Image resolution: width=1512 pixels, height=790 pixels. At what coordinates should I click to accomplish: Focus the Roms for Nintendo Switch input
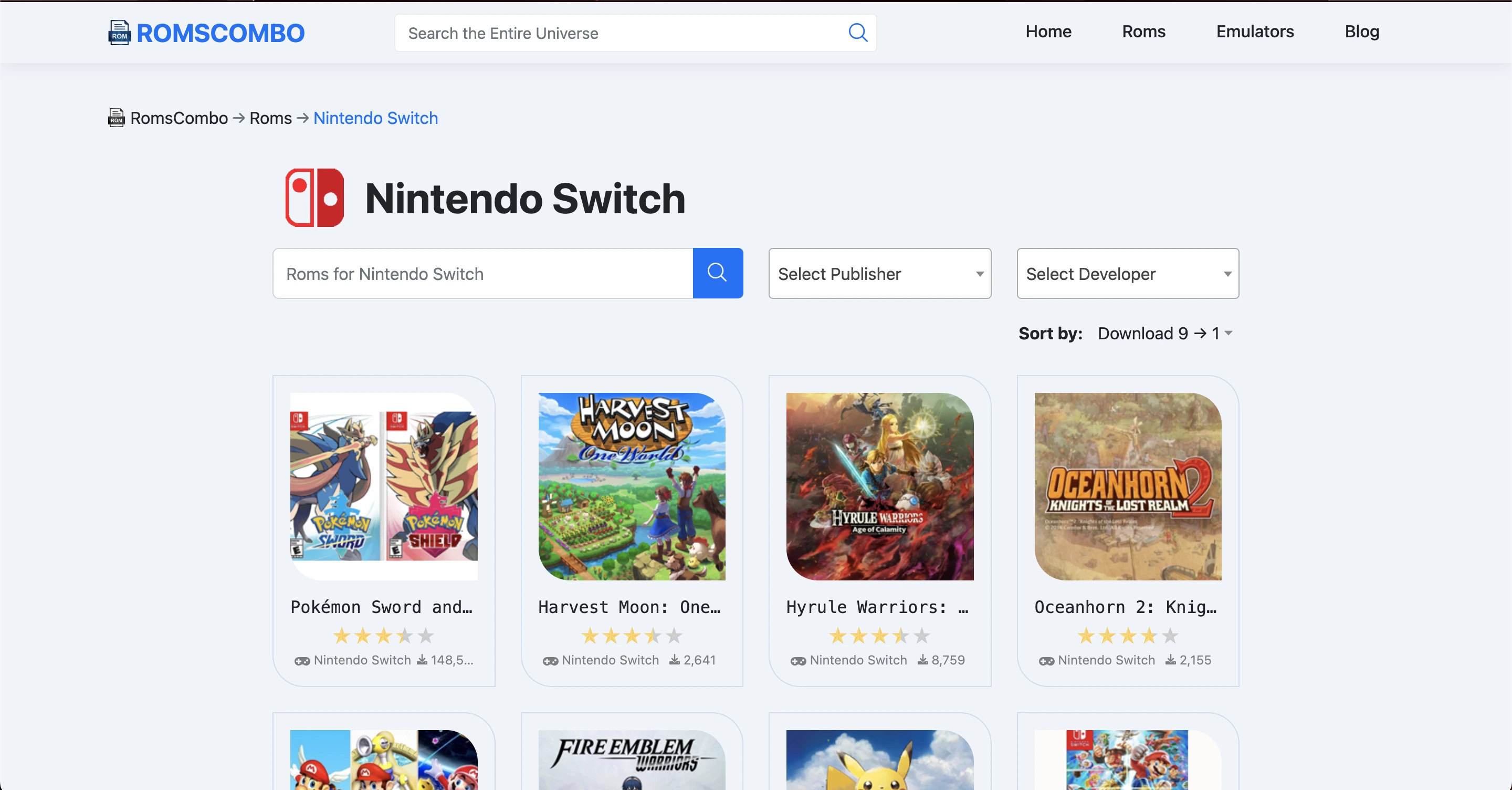tap(482, 274)
